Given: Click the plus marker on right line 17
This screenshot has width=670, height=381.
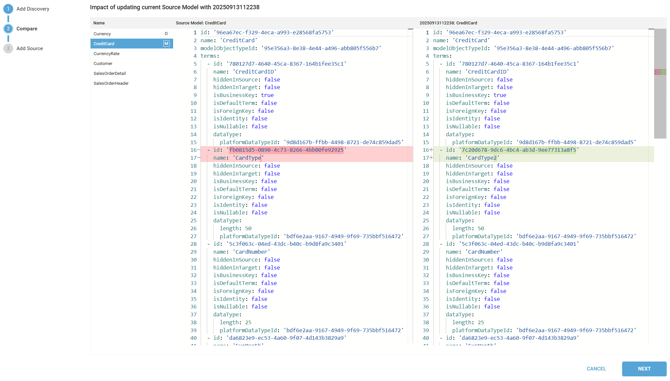Looking at the screenshot, I should point(431,158).
